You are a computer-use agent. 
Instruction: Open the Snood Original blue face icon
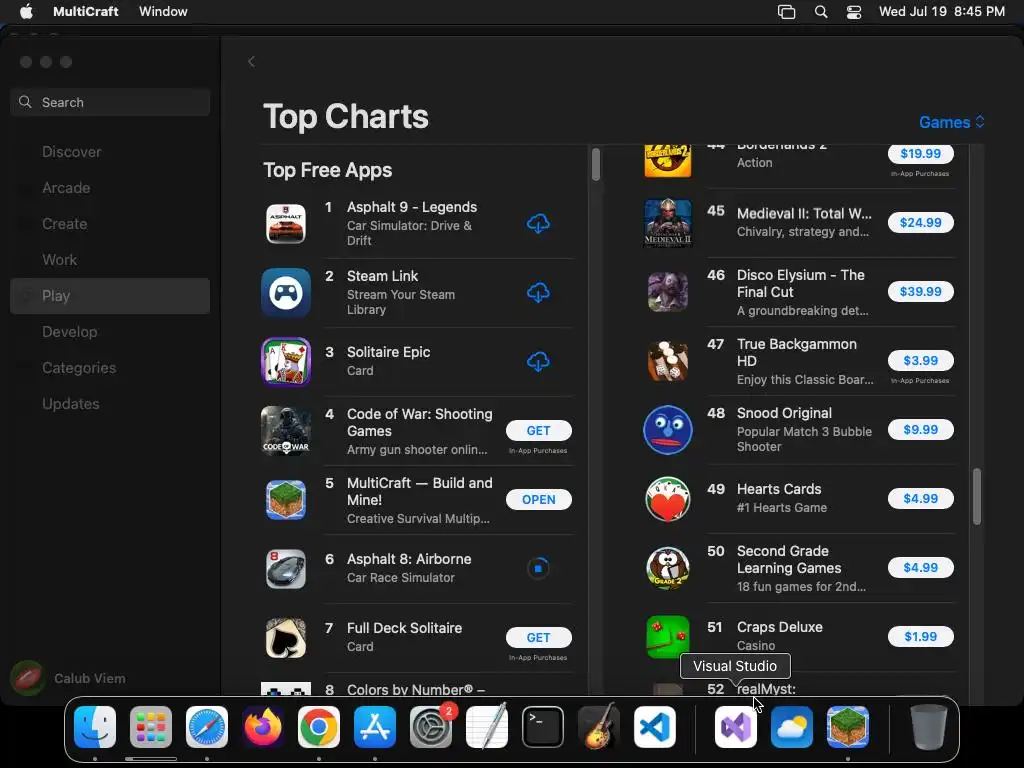[x=667, y=430]
